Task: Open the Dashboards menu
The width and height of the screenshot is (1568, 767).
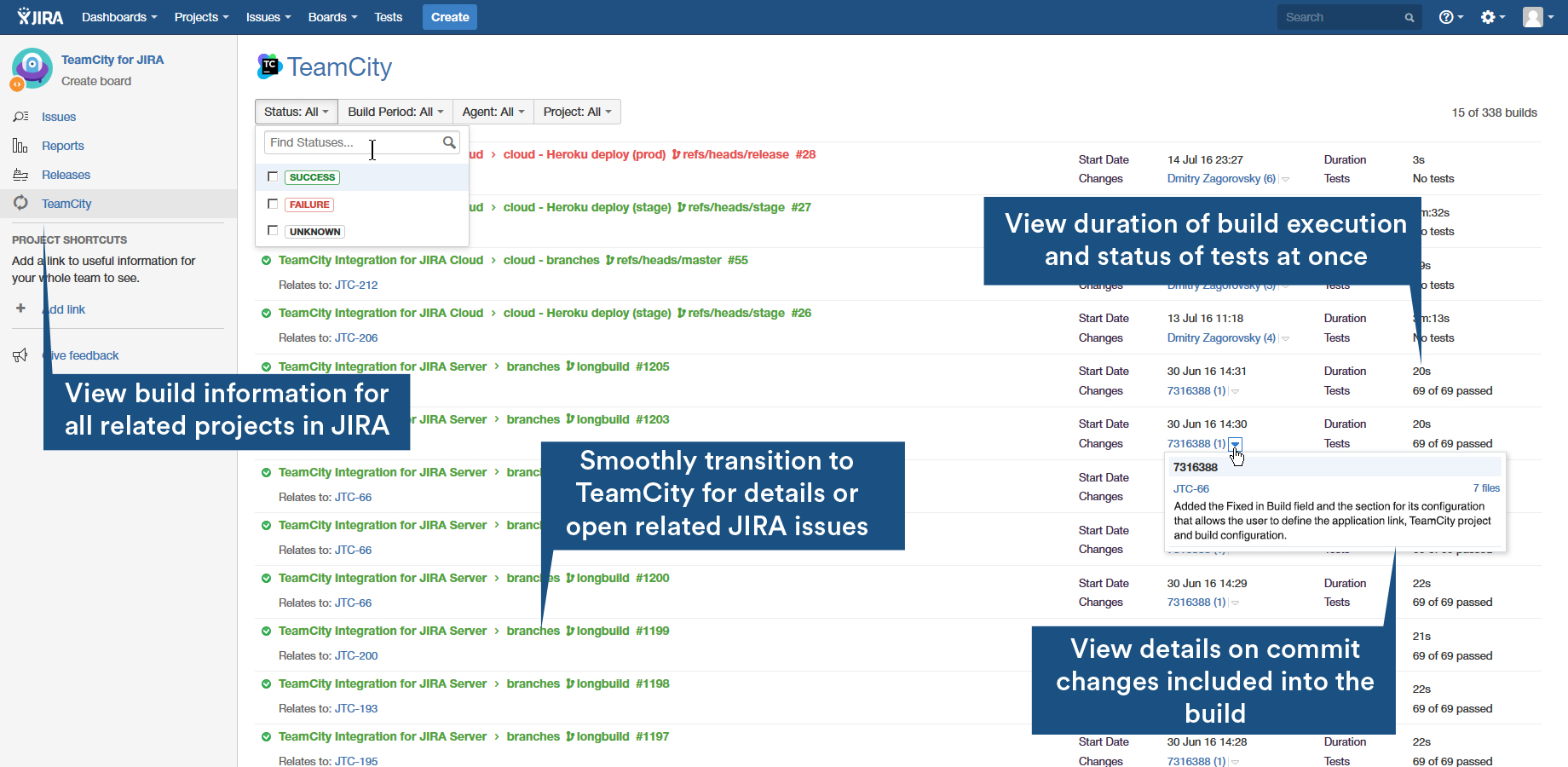Action: pos(119,17)
